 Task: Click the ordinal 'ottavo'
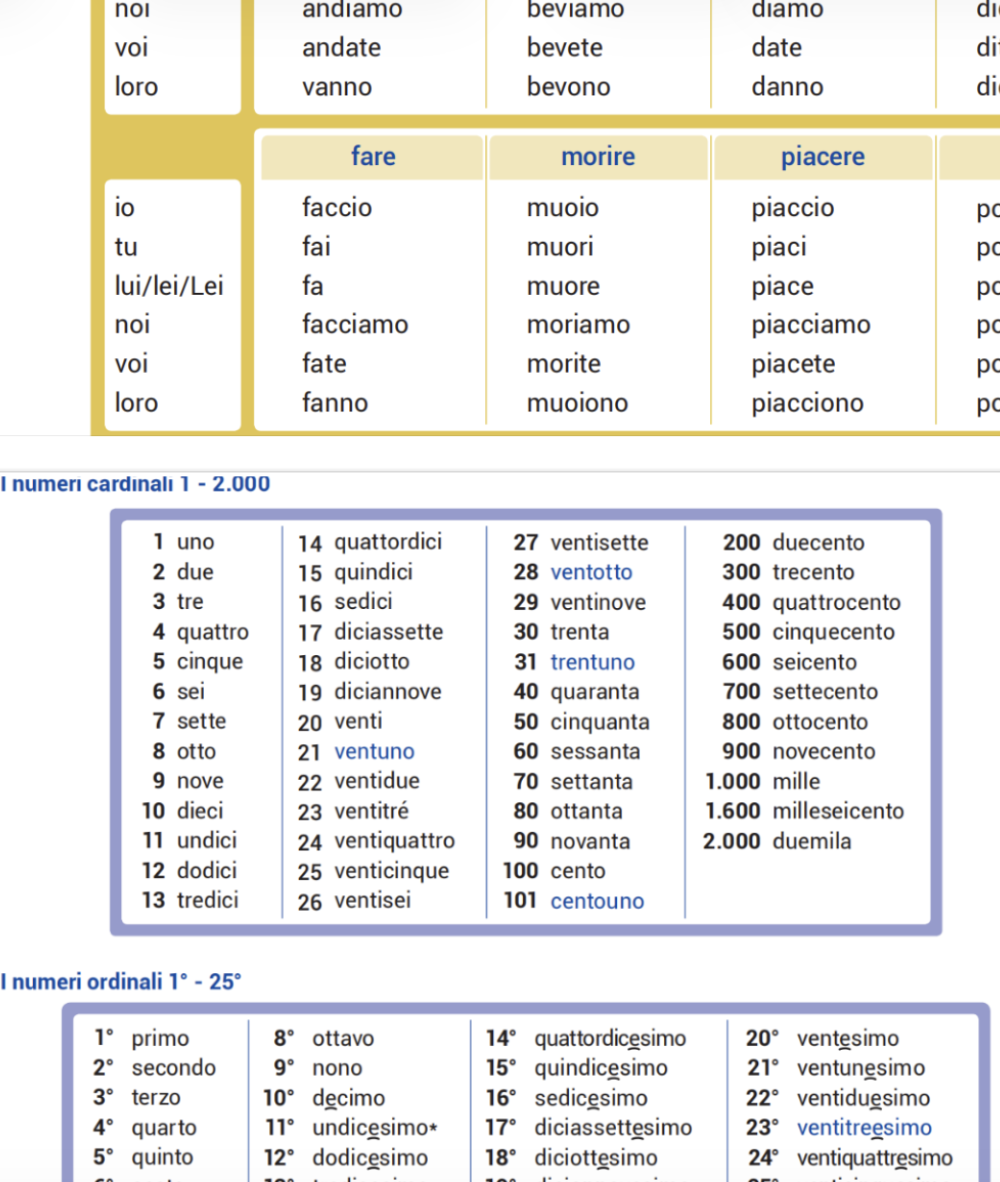pos(343,1039)
